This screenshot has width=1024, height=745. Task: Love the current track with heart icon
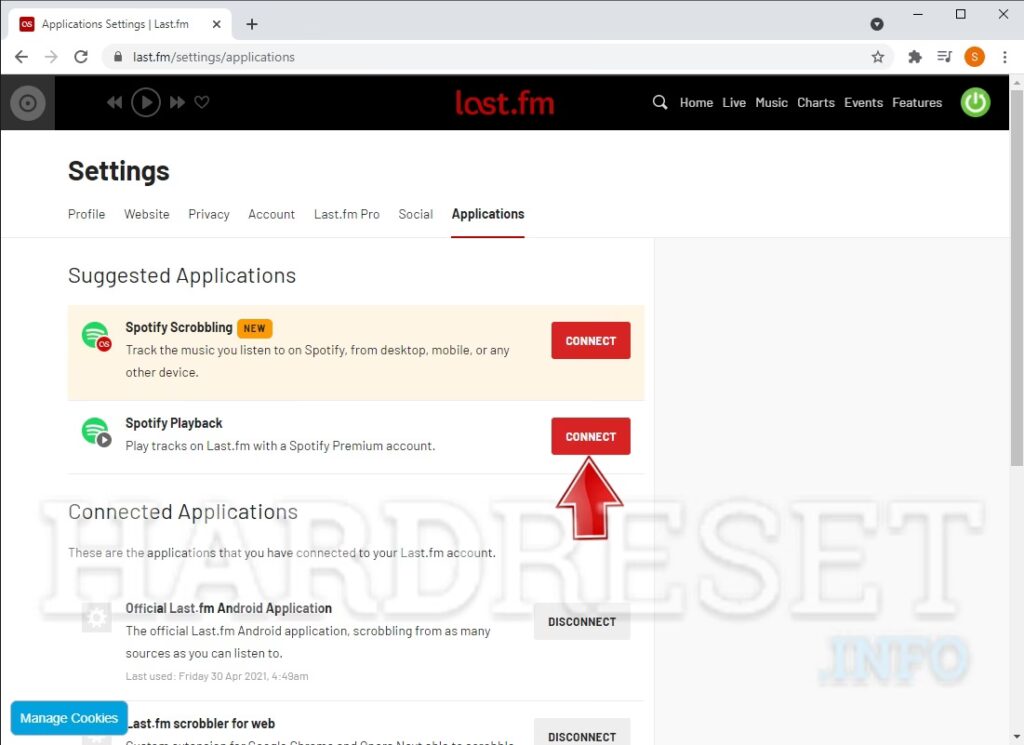[x=202, y=102]
